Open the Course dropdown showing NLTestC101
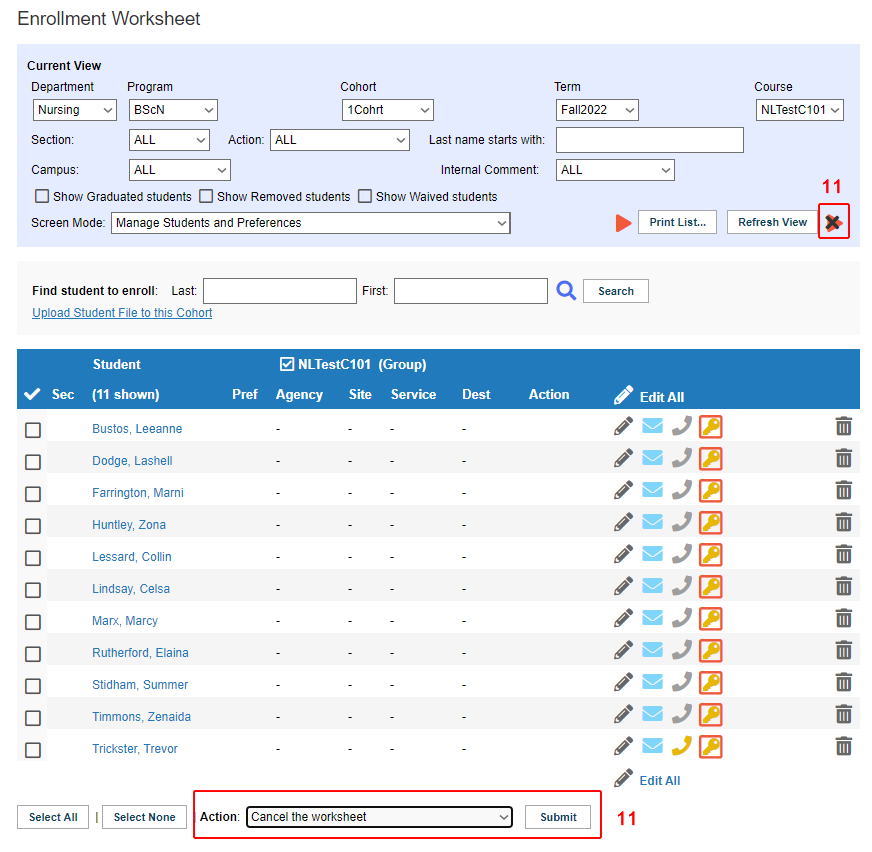This screenshot has height=852, width=872. (799, 110)
